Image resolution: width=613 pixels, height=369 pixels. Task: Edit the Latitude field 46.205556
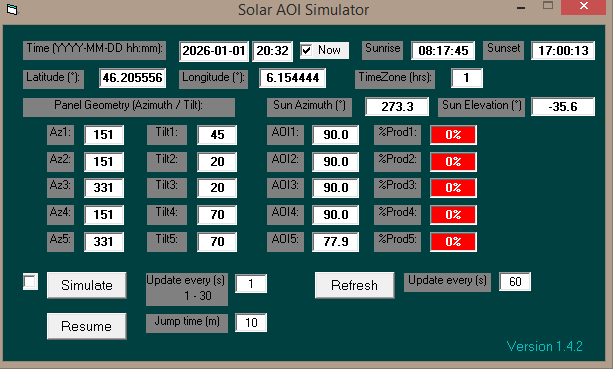[x=132, y=78]
